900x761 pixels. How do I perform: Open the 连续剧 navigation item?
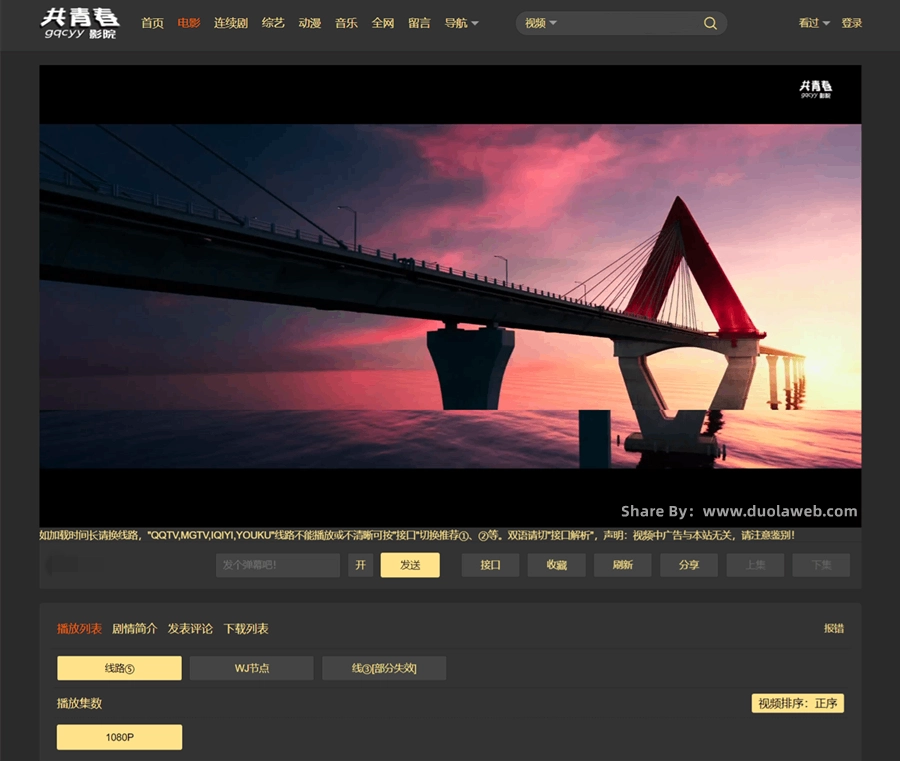231,23
